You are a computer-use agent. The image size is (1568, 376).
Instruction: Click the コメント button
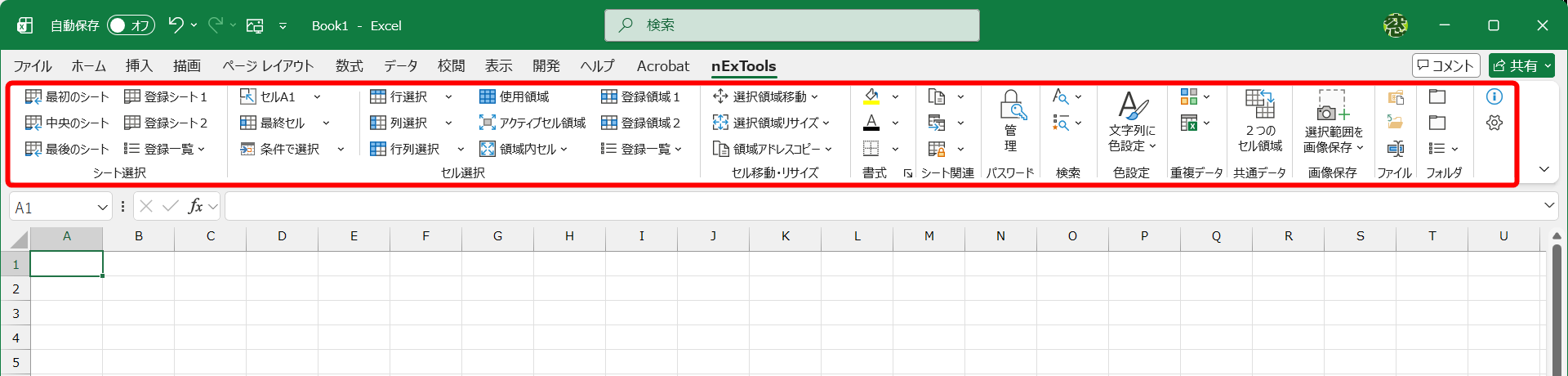pos(1445,65)
